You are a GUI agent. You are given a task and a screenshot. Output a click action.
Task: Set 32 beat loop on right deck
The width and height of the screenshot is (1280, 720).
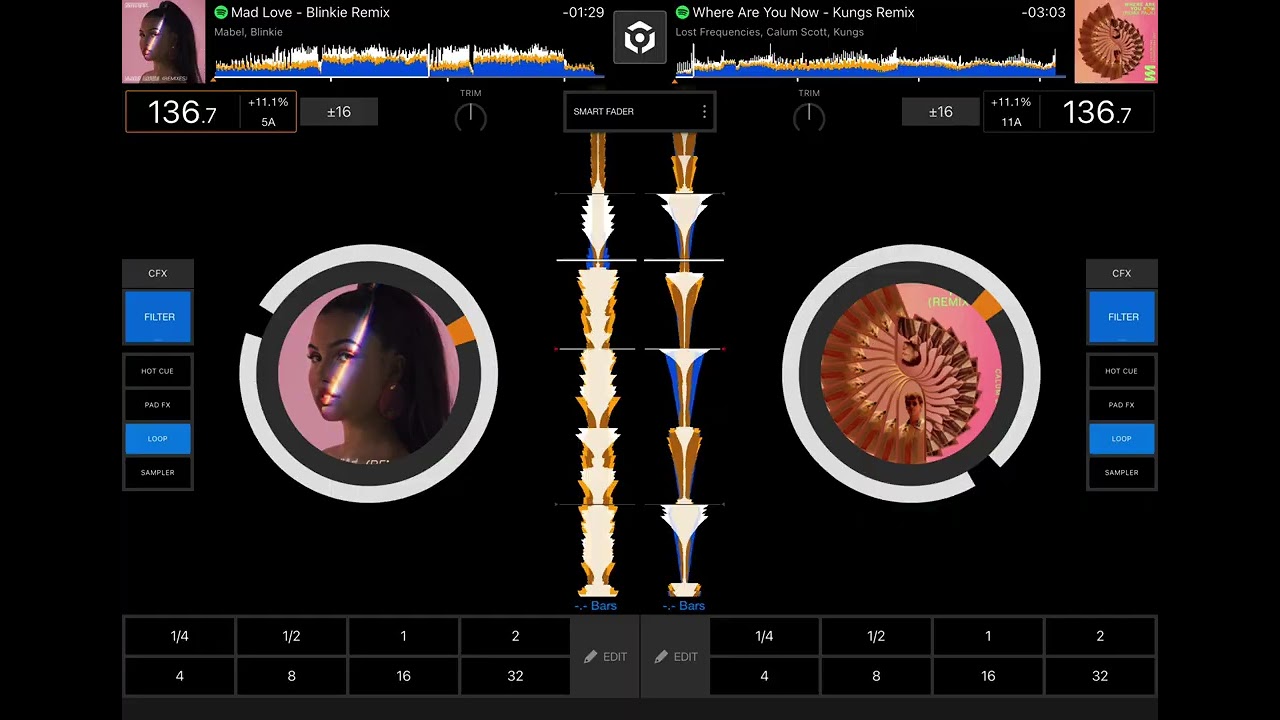click(1100, 676)
